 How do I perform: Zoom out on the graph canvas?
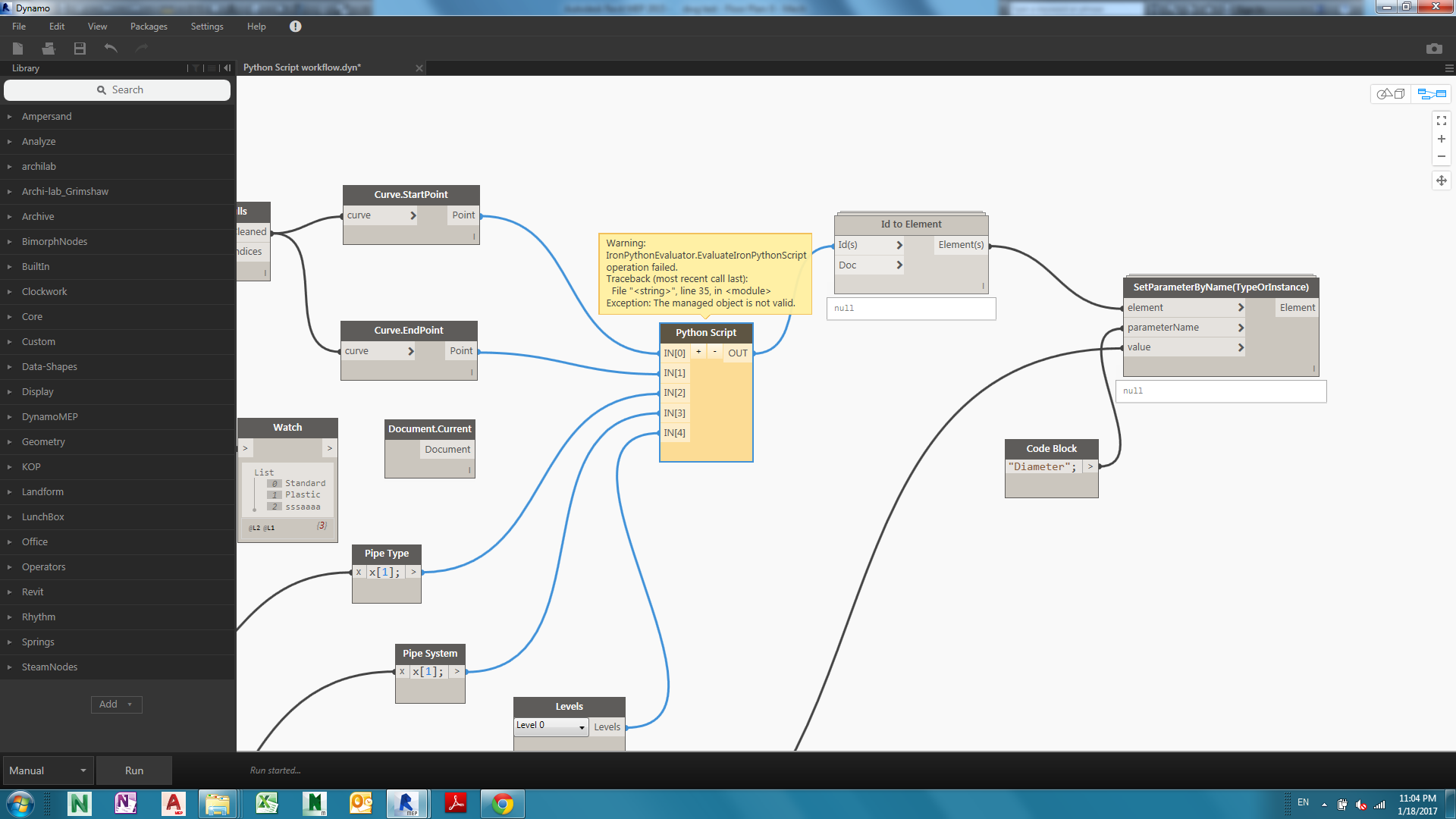click(1441, 157)
